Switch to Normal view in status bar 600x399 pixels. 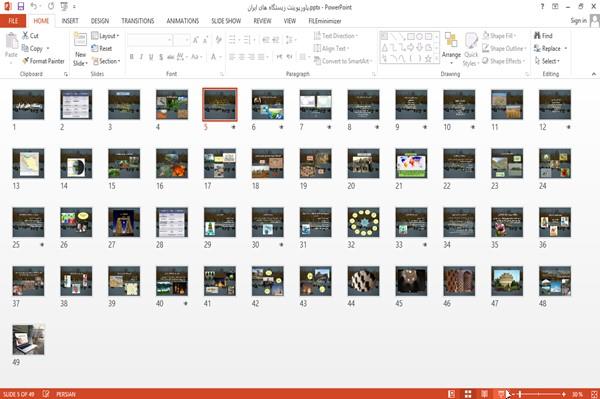coord(452,394)
